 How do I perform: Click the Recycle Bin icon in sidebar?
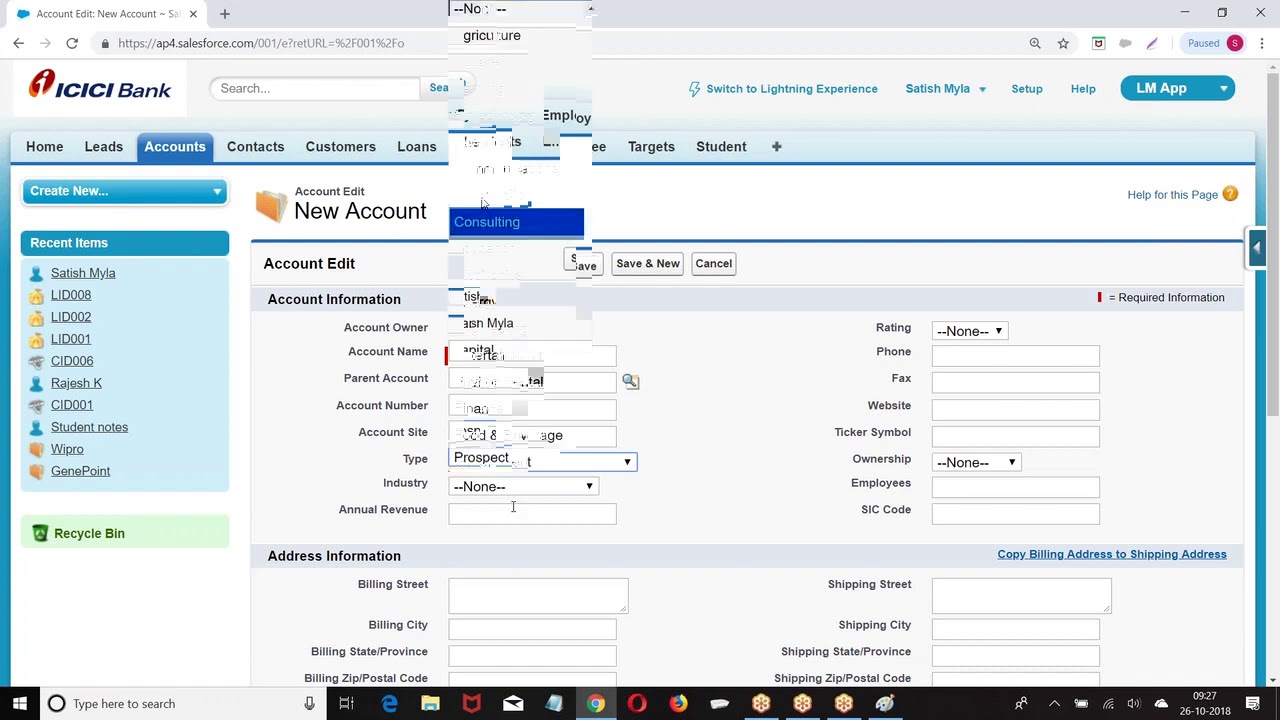point(40,533)
